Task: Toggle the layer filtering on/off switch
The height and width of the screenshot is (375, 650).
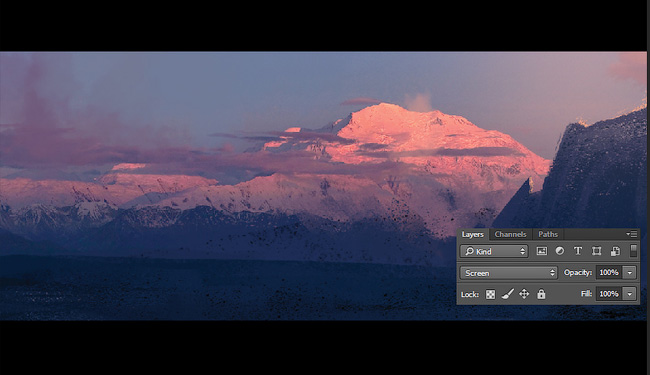Action: click(x=633, y=251)
